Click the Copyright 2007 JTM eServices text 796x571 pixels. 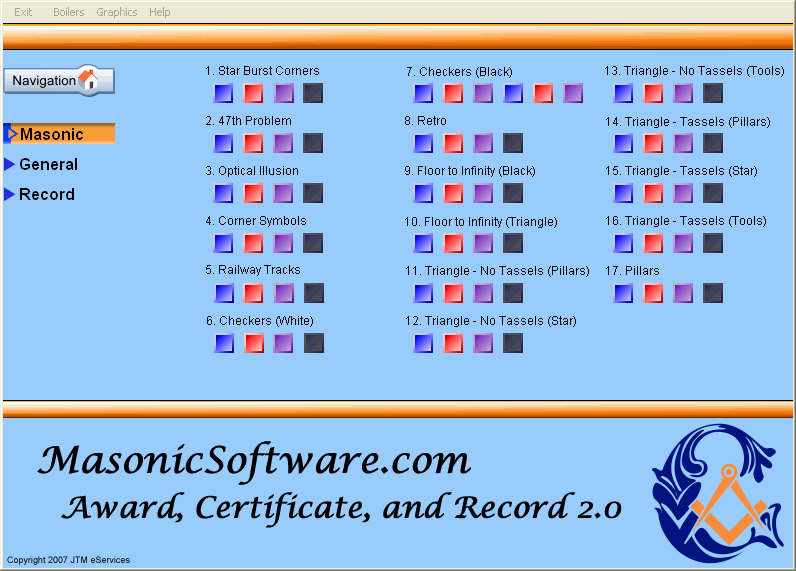coord(68,560)
